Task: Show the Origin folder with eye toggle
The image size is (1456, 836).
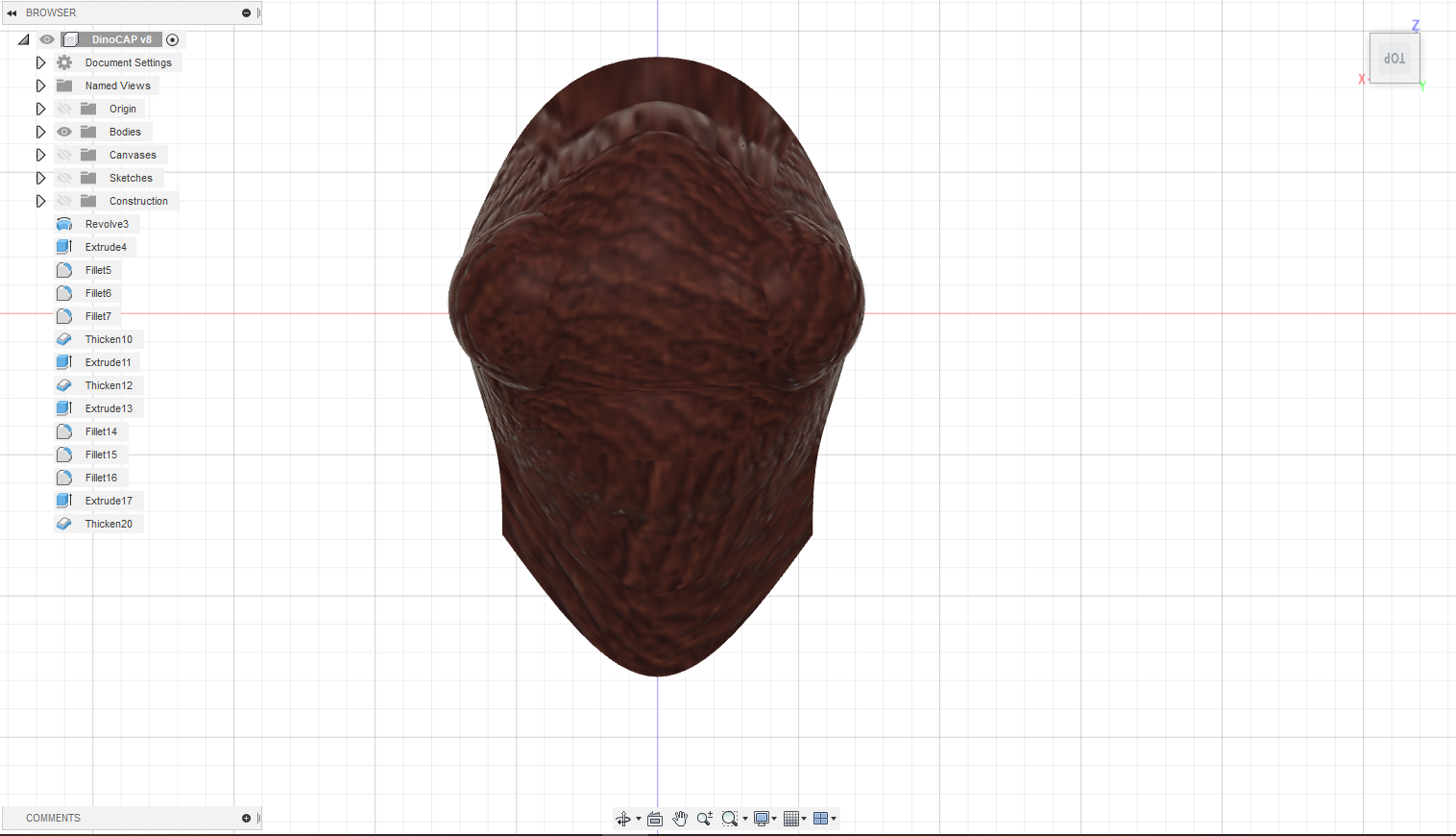Action: pyautogui.click(x=64, y=109)
